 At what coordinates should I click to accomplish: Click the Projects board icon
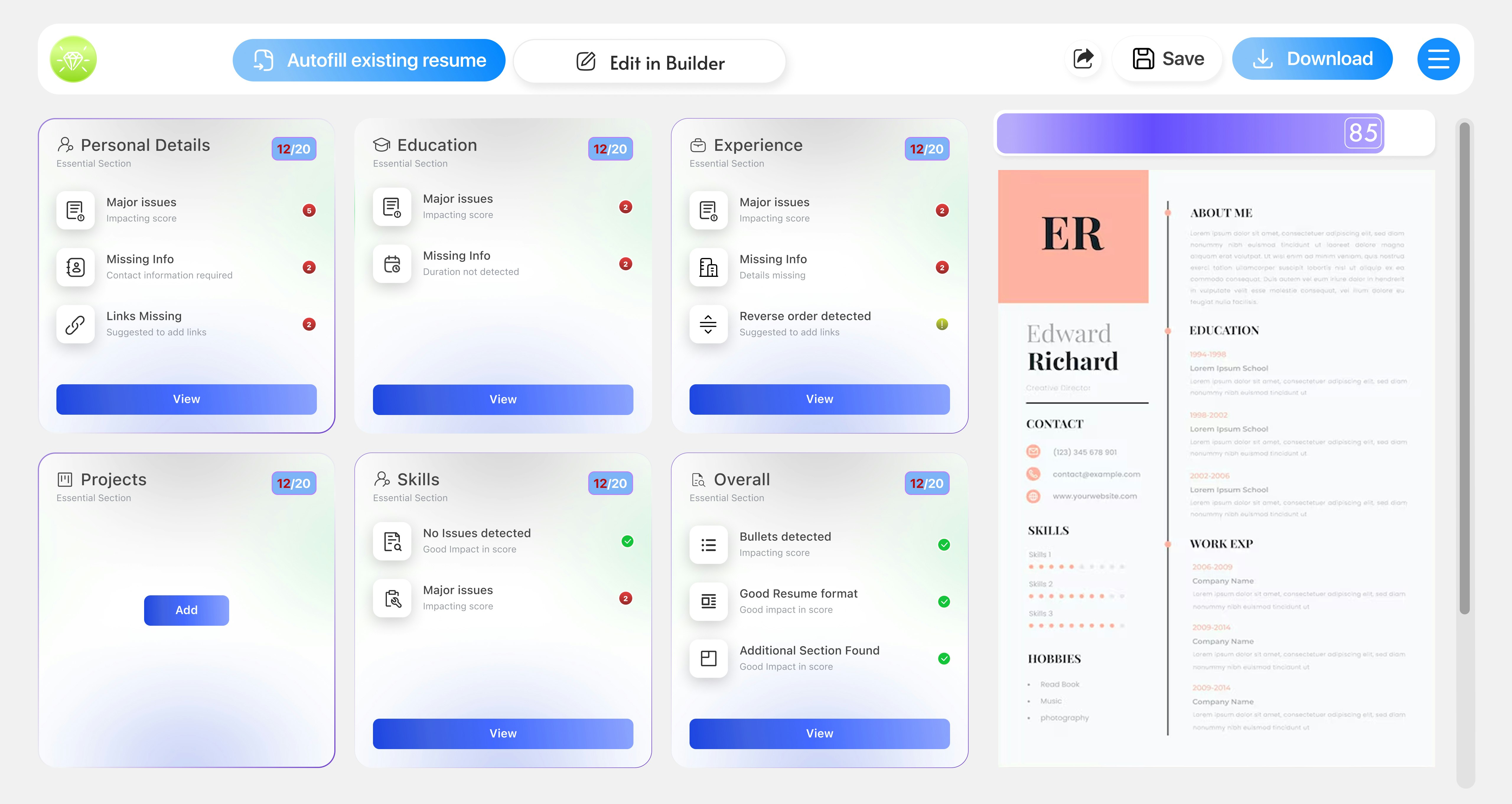tap(65, 480)
